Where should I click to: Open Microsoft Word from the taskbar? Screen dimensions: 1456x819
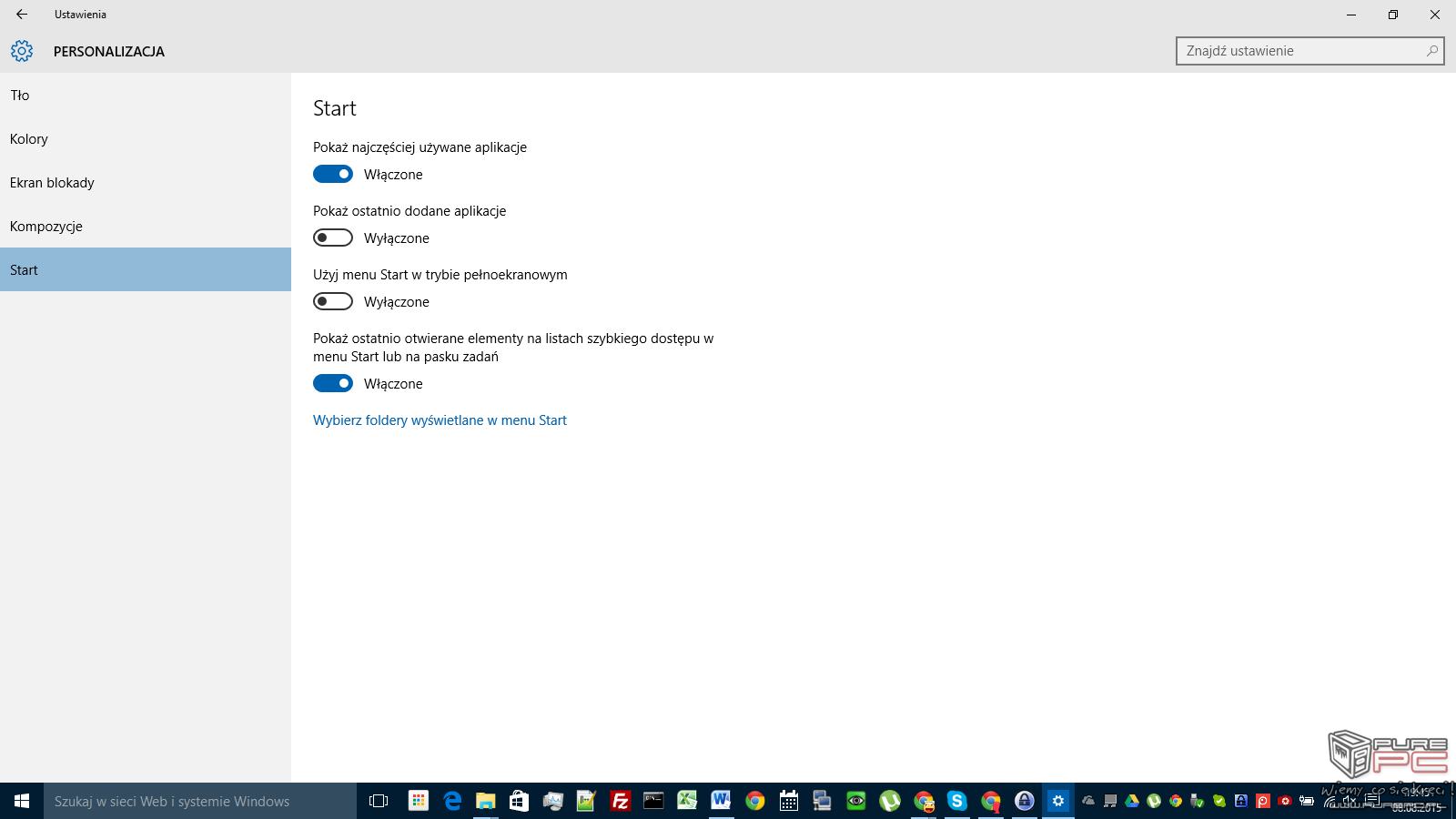[721, 801]
